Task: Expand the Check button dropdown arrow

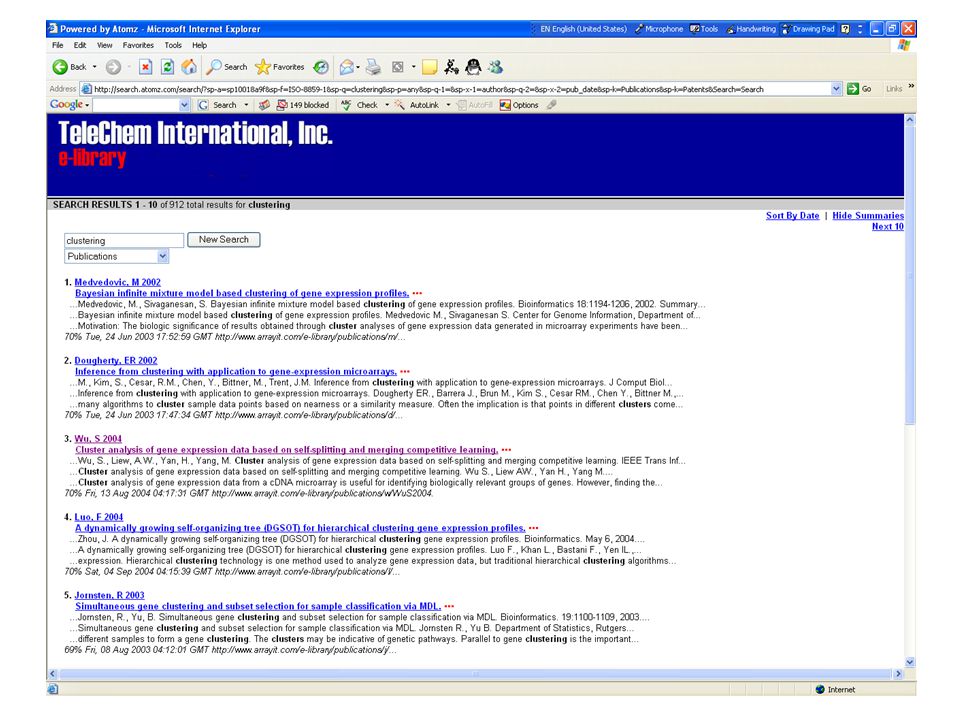Action: point(387,105)
